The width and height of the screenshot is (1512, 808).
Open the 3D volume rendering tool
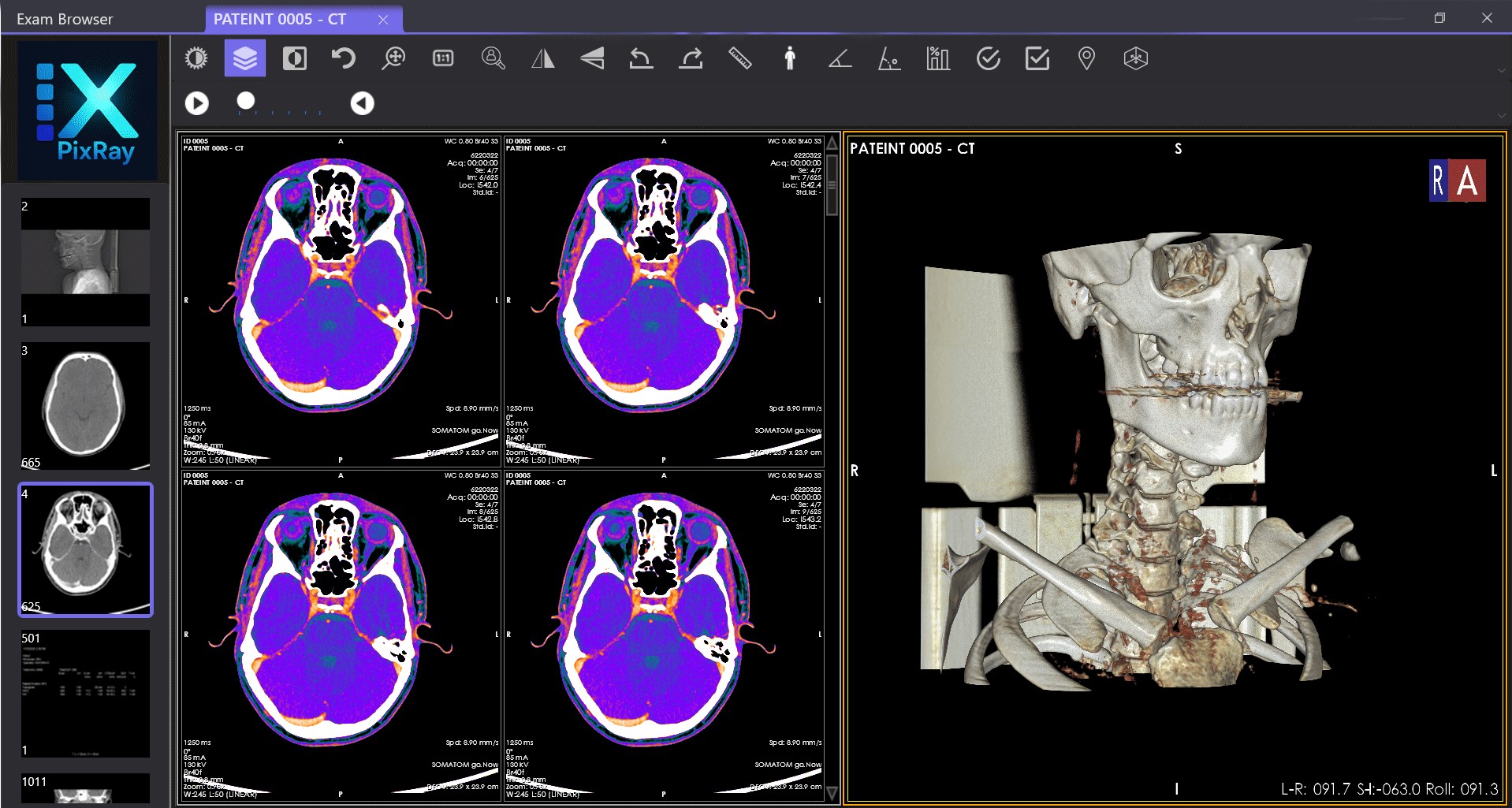[1135, 58]
